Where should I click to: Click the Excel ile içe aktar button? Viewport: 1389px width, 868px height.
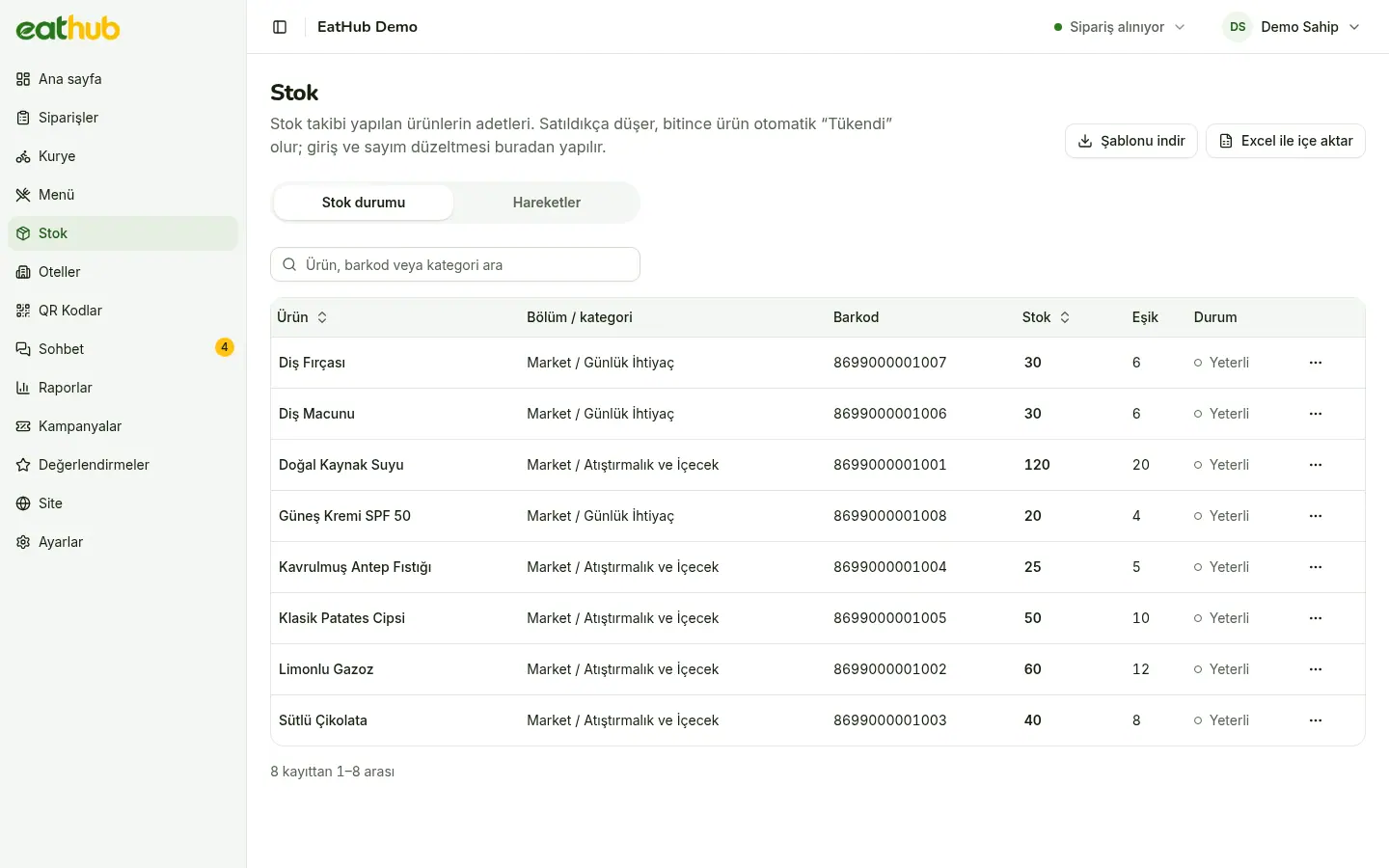tap(1286, 141)
